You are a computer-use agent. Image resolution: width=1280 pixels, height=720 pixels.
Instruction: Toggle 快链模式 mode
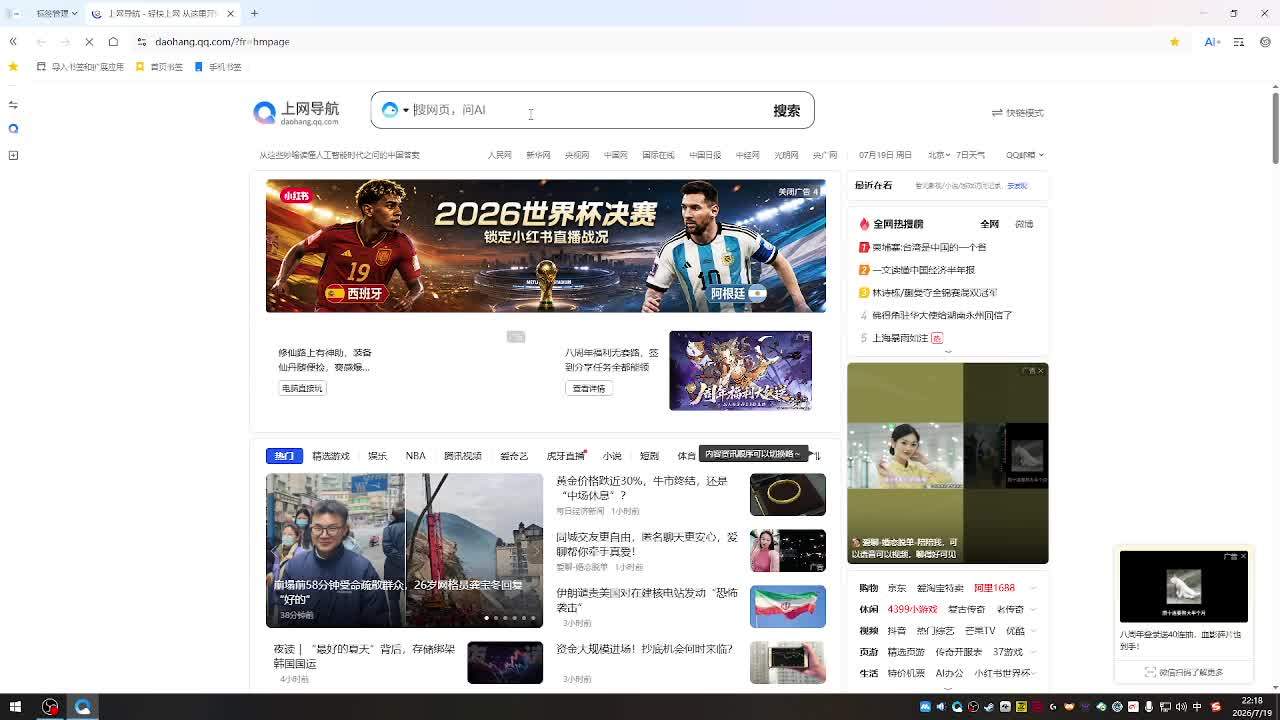coord(1018,113)
